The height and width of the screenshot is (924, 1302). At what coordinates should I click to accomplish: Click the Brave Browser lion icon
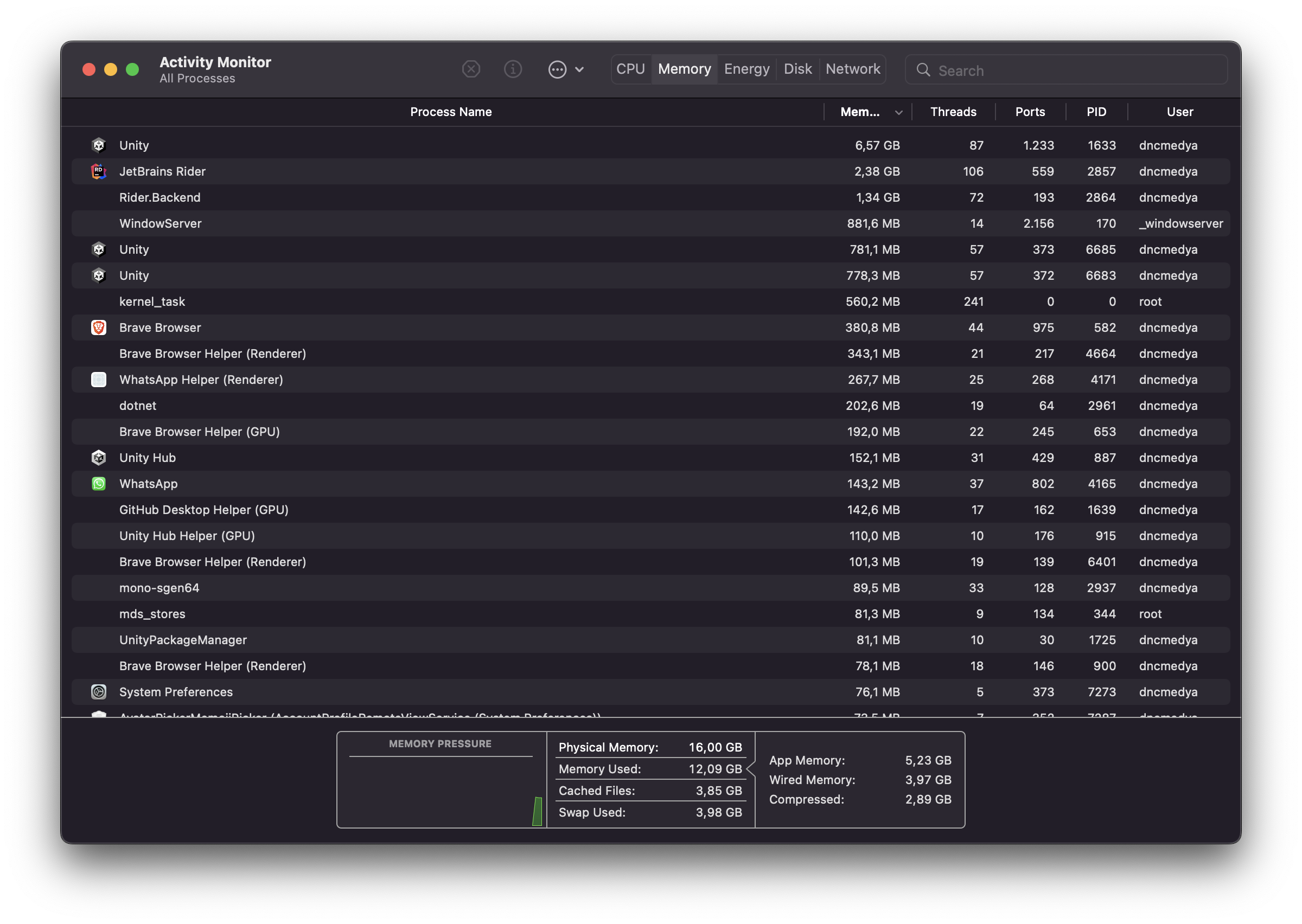[98, 328]
